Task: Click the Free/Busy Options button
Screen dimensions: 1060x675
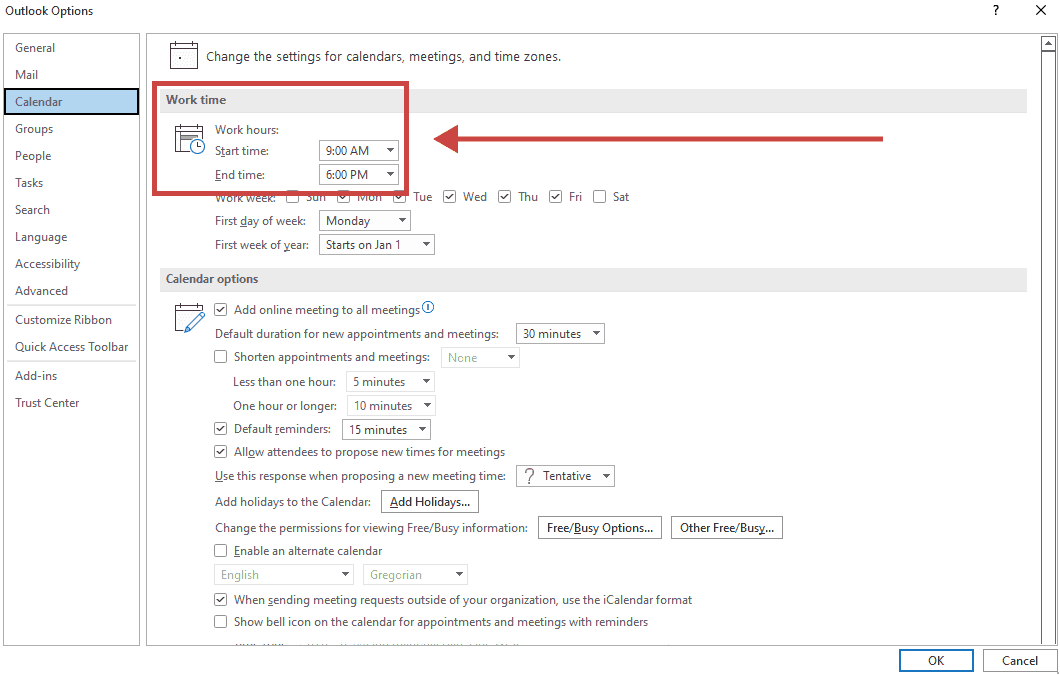Action: coord(600,528)
